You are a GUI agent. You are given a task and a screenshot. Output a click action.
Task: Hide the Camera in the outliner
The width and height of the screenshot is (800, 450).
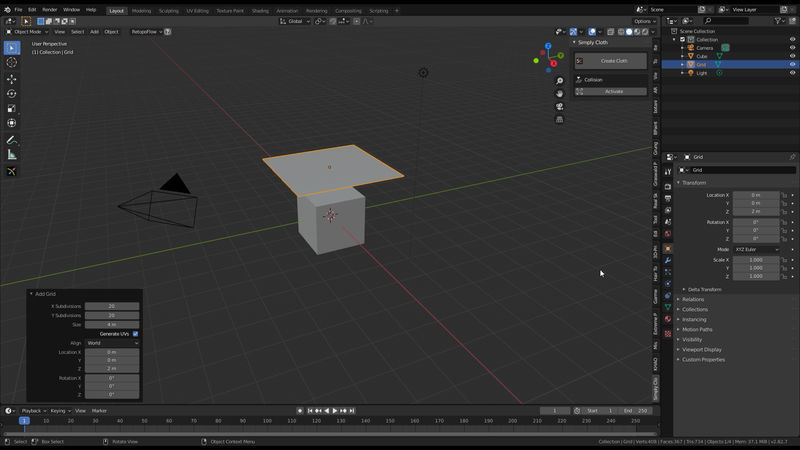click(792, 48)
